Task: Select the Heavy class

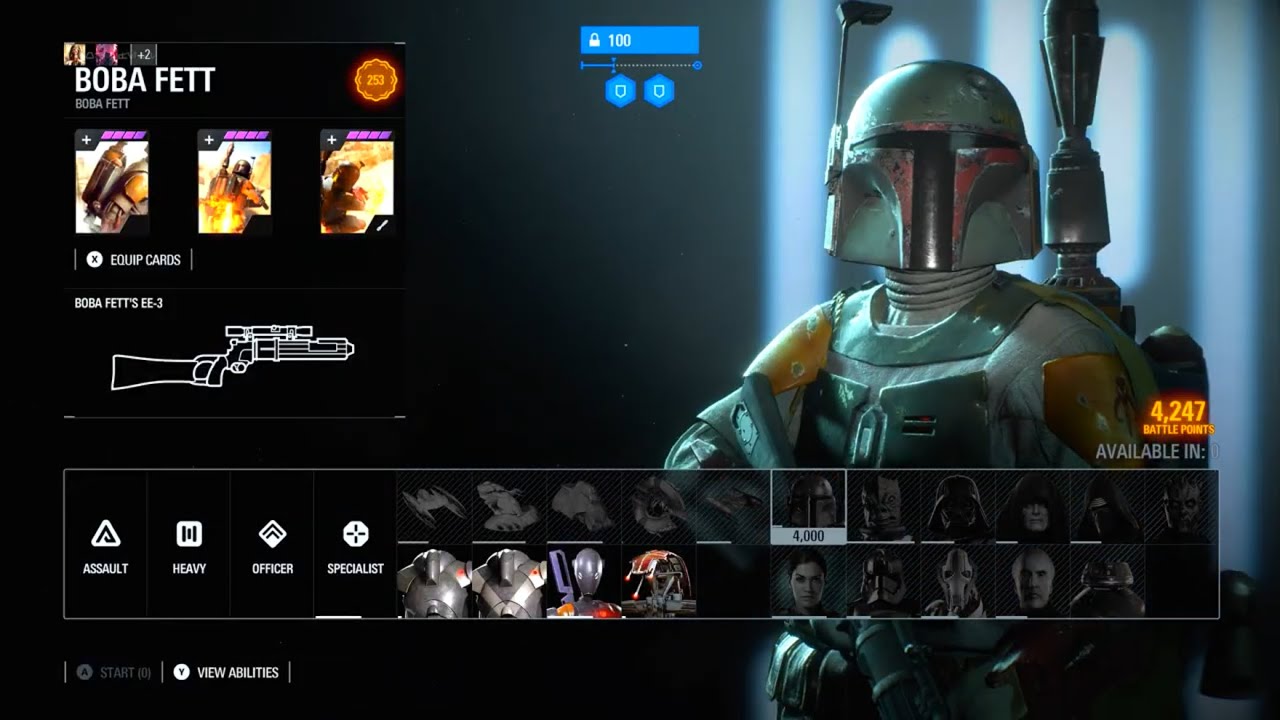Action: click(x=189, y=544)
